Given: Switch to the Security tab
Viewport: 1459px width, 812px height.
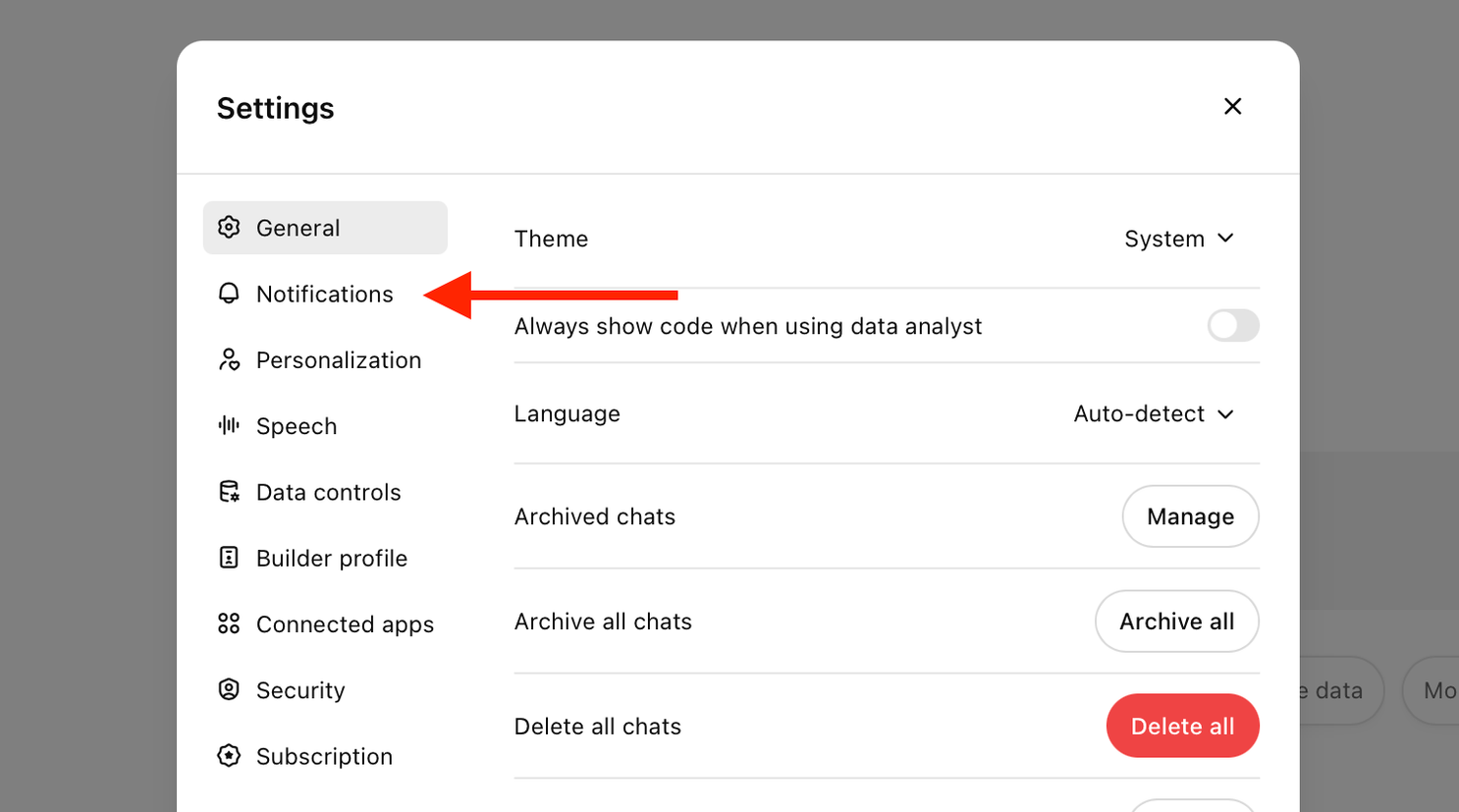Looking at the screenshot, I should 325,689.
